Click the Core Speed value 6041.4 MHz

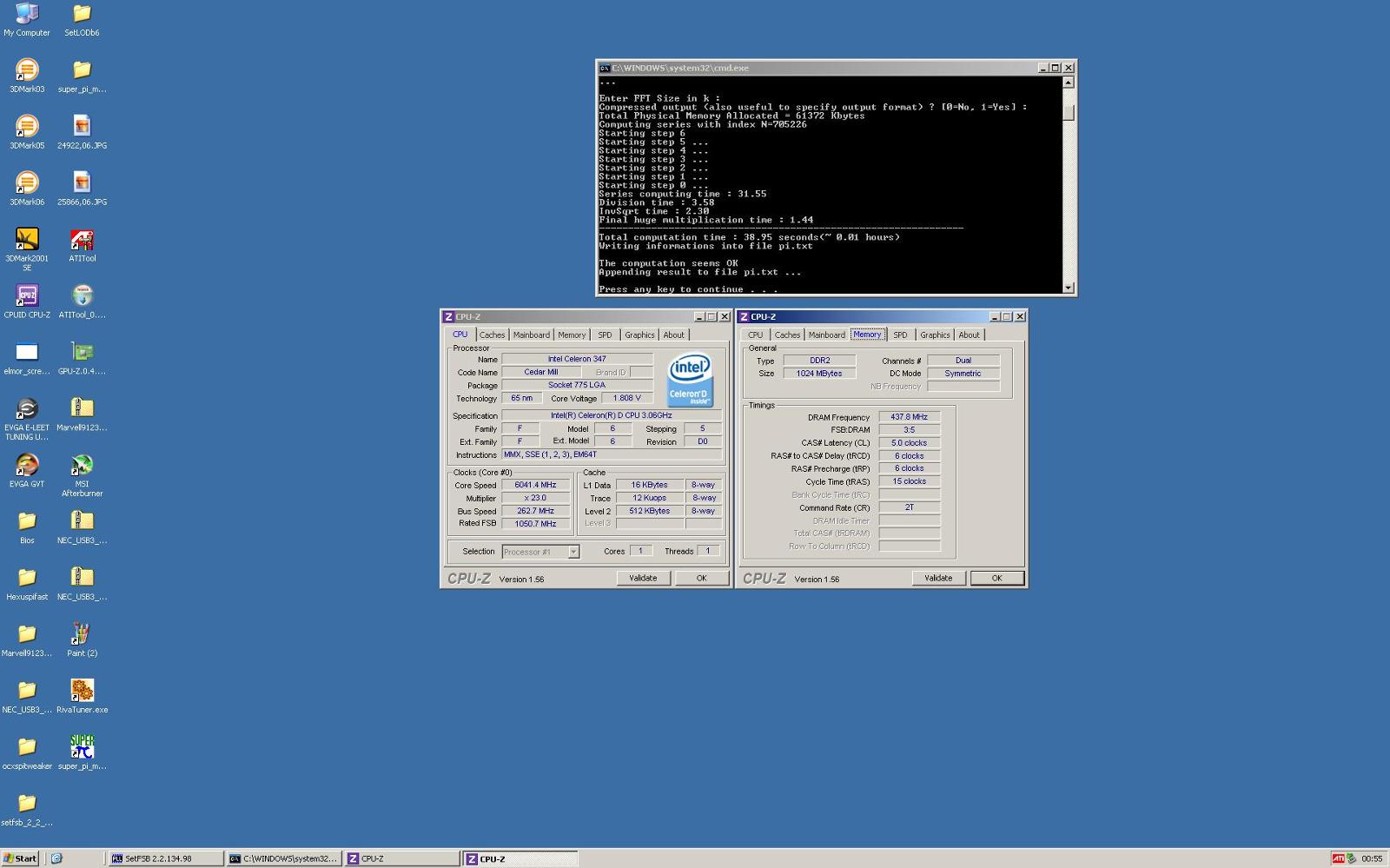point(535,485)
